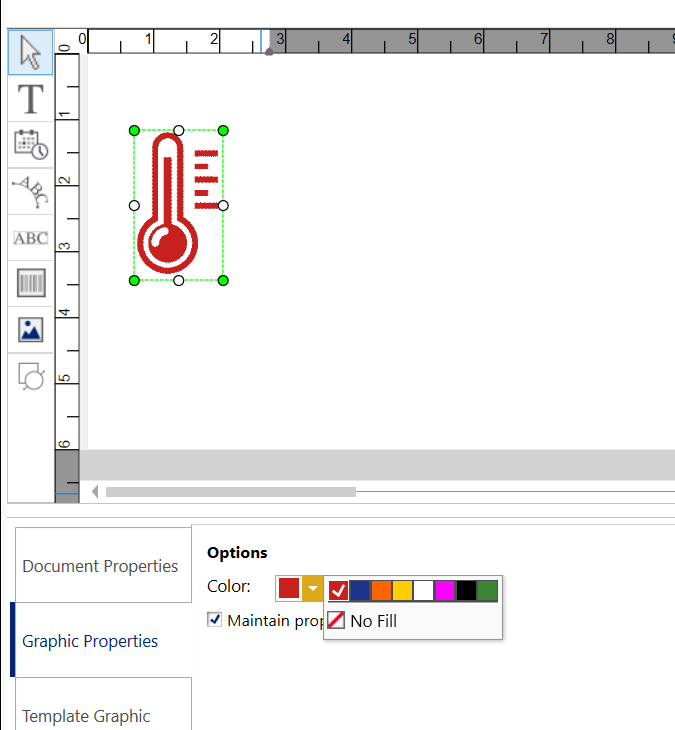This screenshot has height=730, width=675.
Task: Switch to Document Properties tab
Action: coord(100,566)
